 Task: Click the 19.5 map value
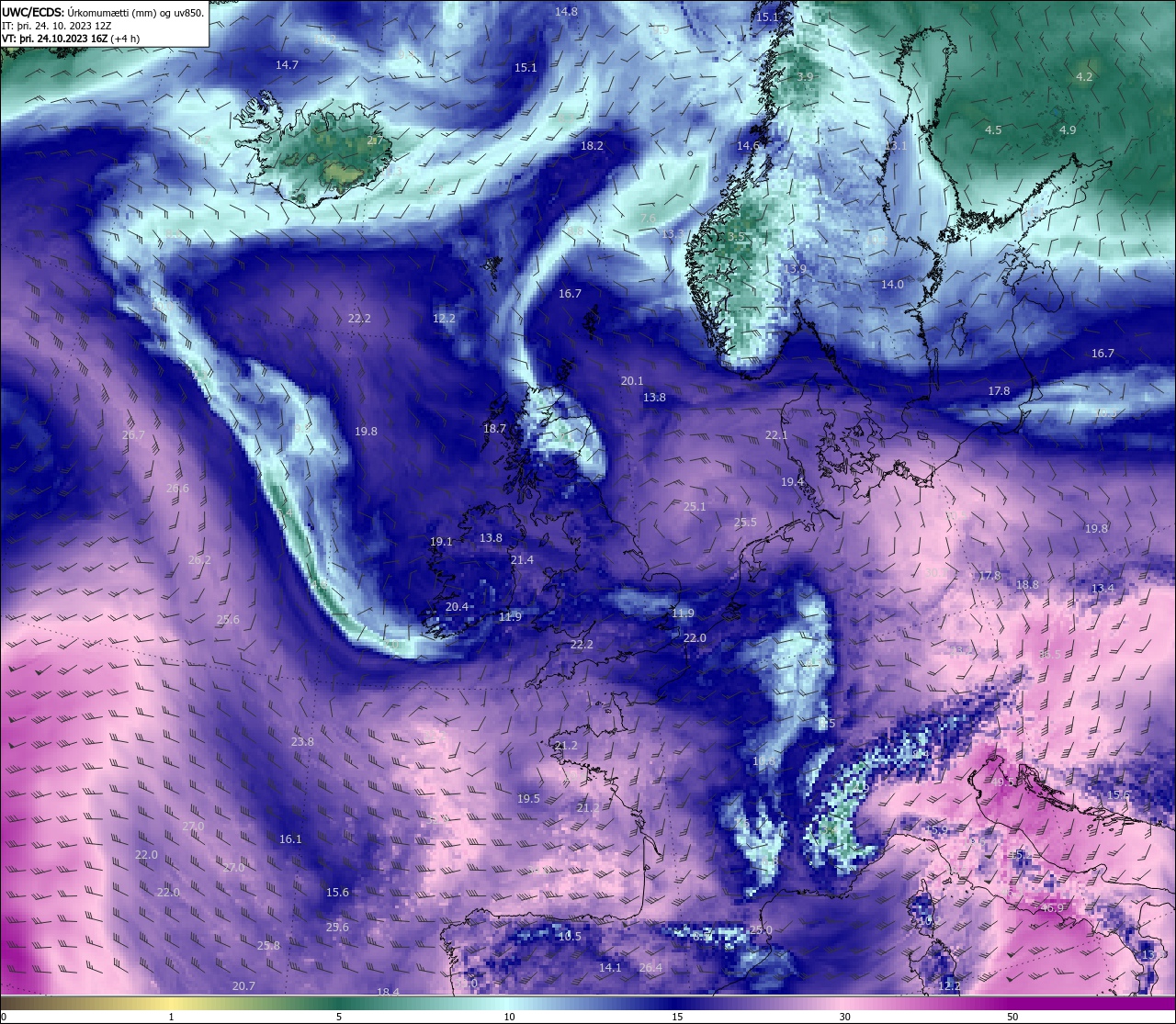(x=528, y=799)
